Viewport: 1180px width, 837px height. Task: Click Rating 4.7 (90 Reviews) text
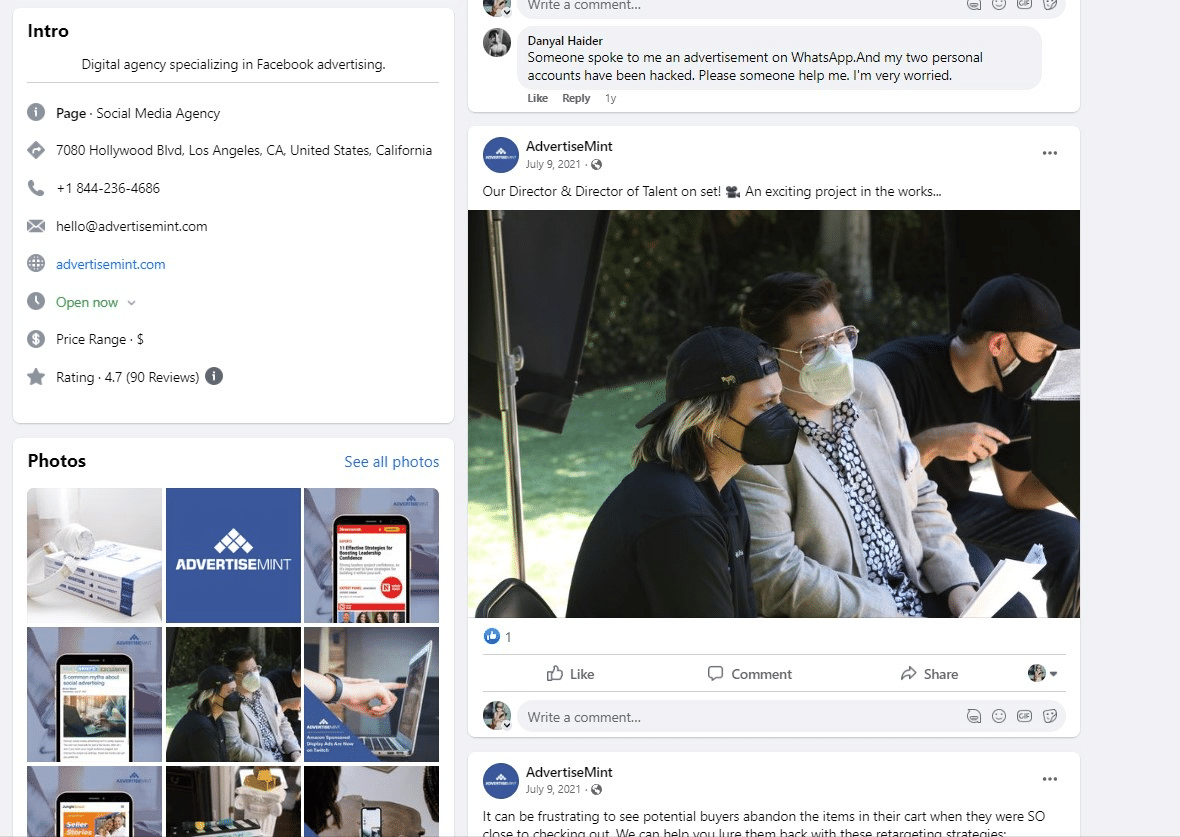click(x=127, y=377)
